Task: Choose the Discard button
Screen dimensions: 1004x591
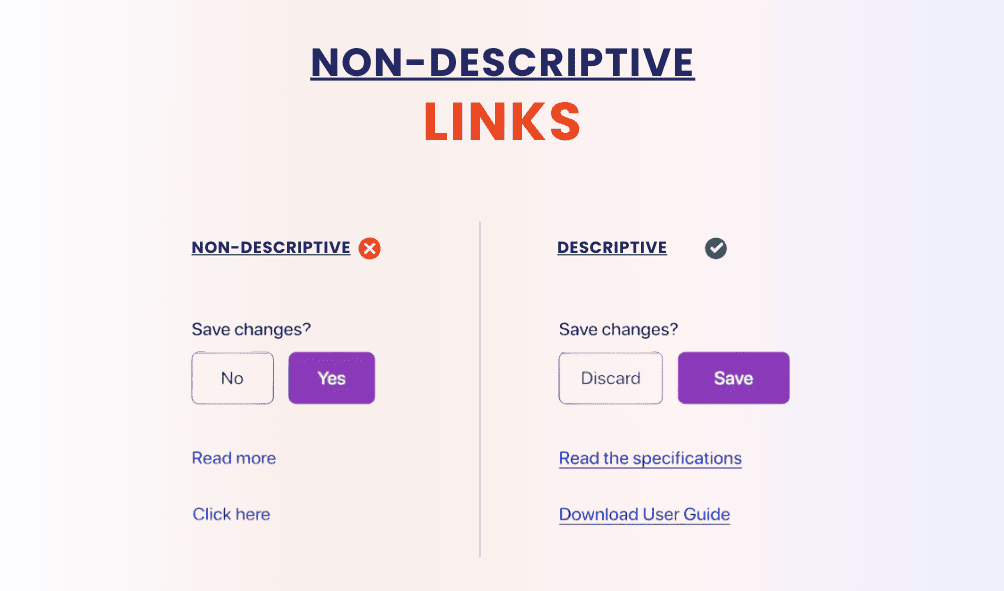Action: pos(610,378)
